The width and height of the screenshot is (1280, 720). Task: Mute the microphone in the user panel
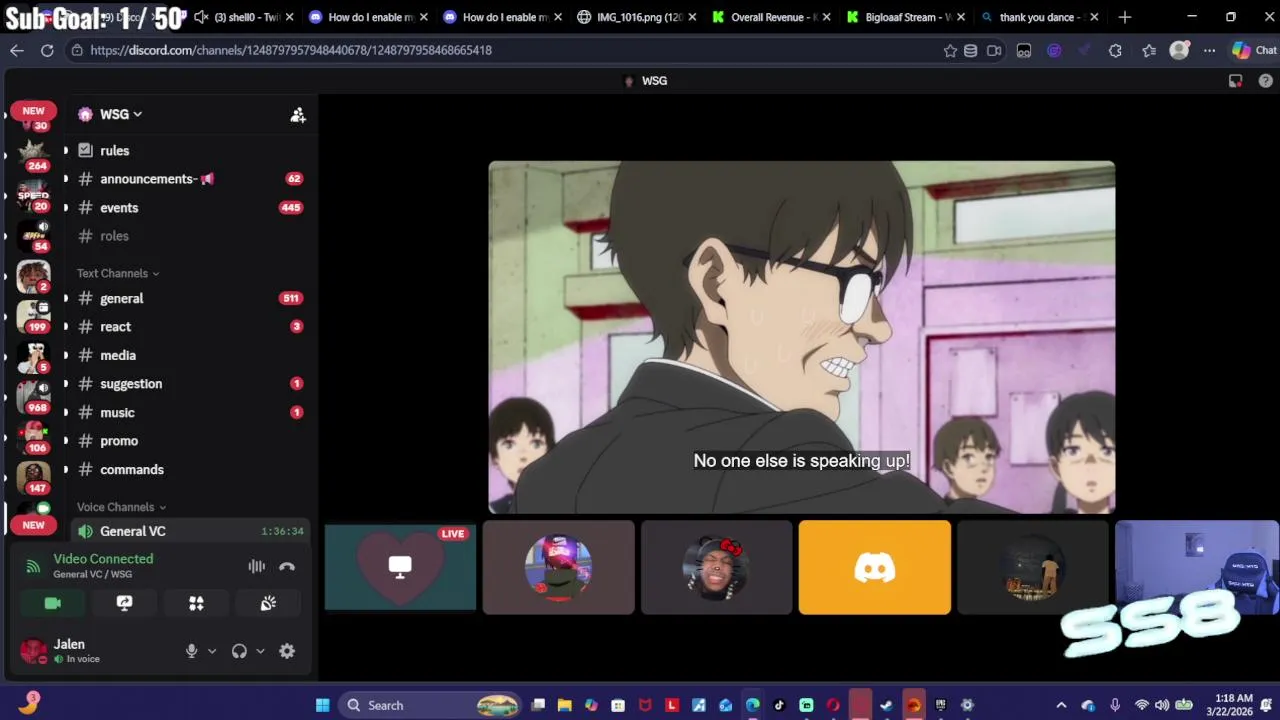[191, 651]
